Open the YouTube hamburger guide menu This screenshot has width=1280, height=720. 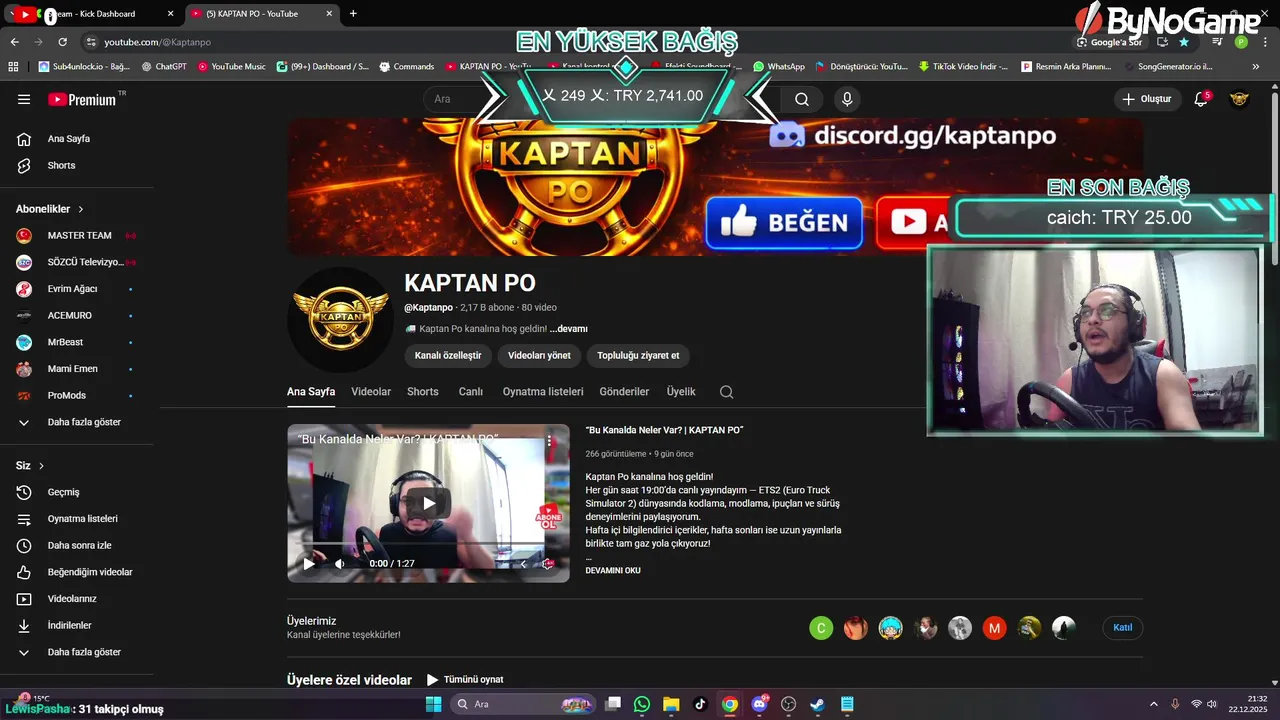(24, 99)
